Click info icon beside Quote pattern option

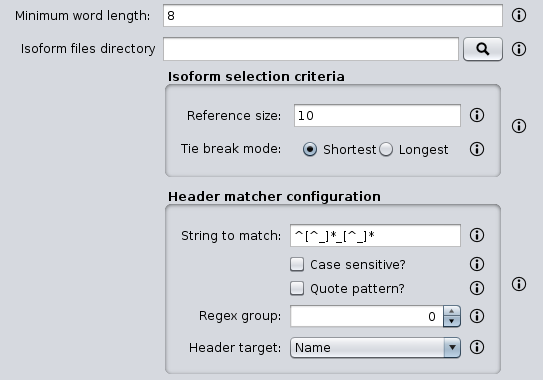point(477,288)
